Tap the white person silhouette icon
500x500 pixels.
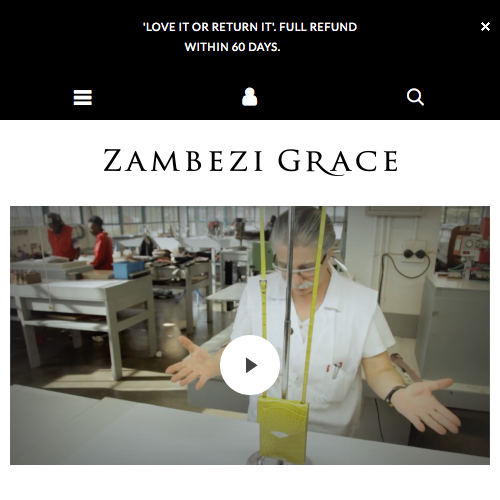[x=250, y=97]
